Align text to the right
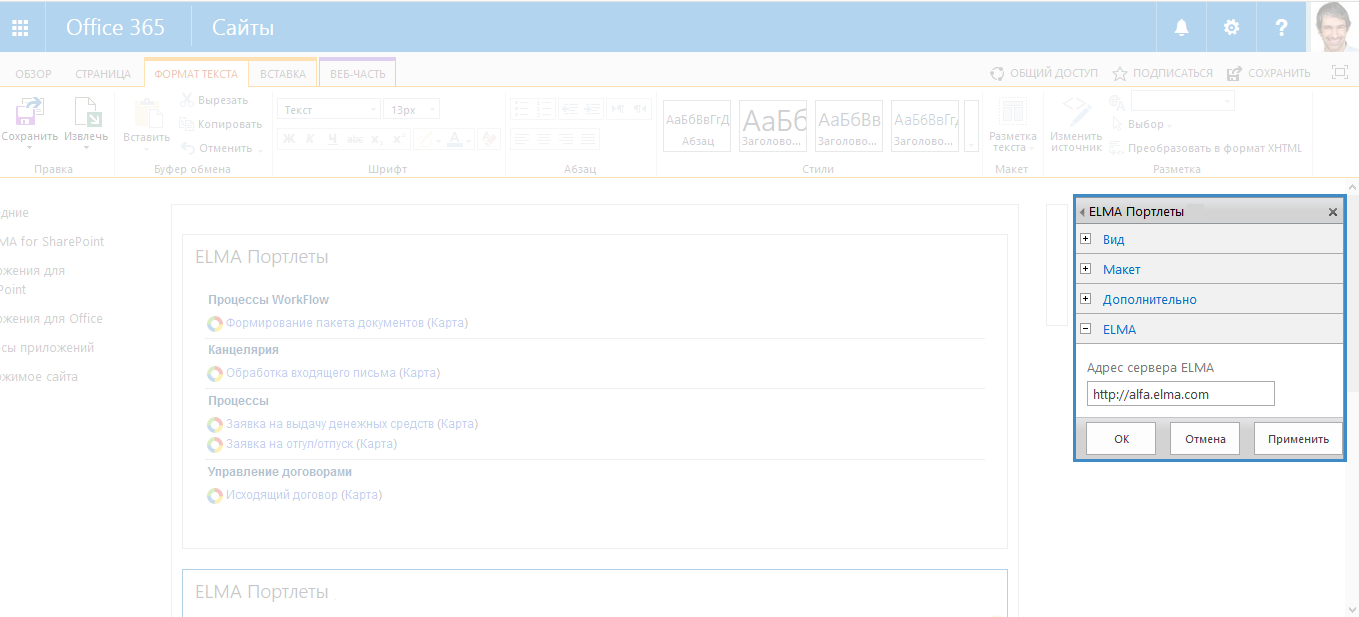 [568, 139]
